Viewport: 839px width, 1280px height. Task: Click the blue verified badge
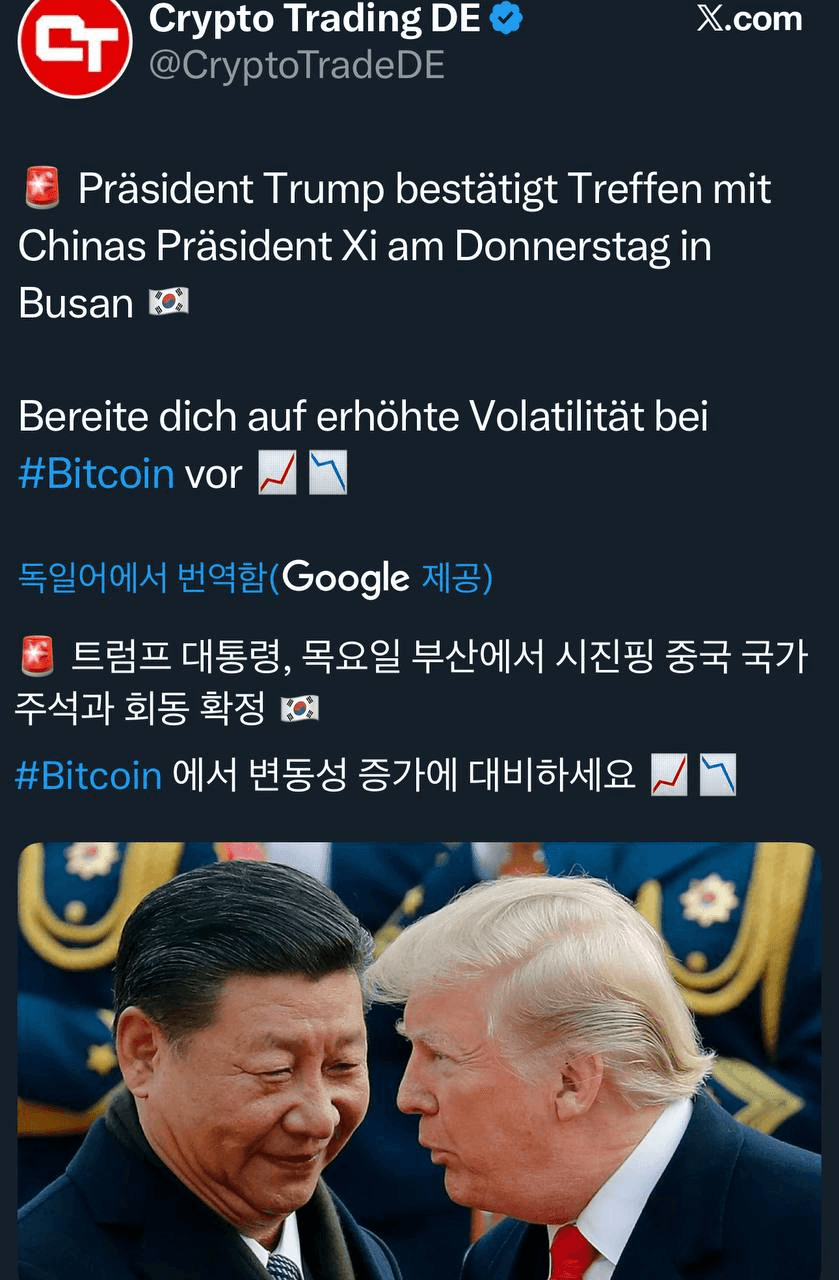tap(508, 18)
